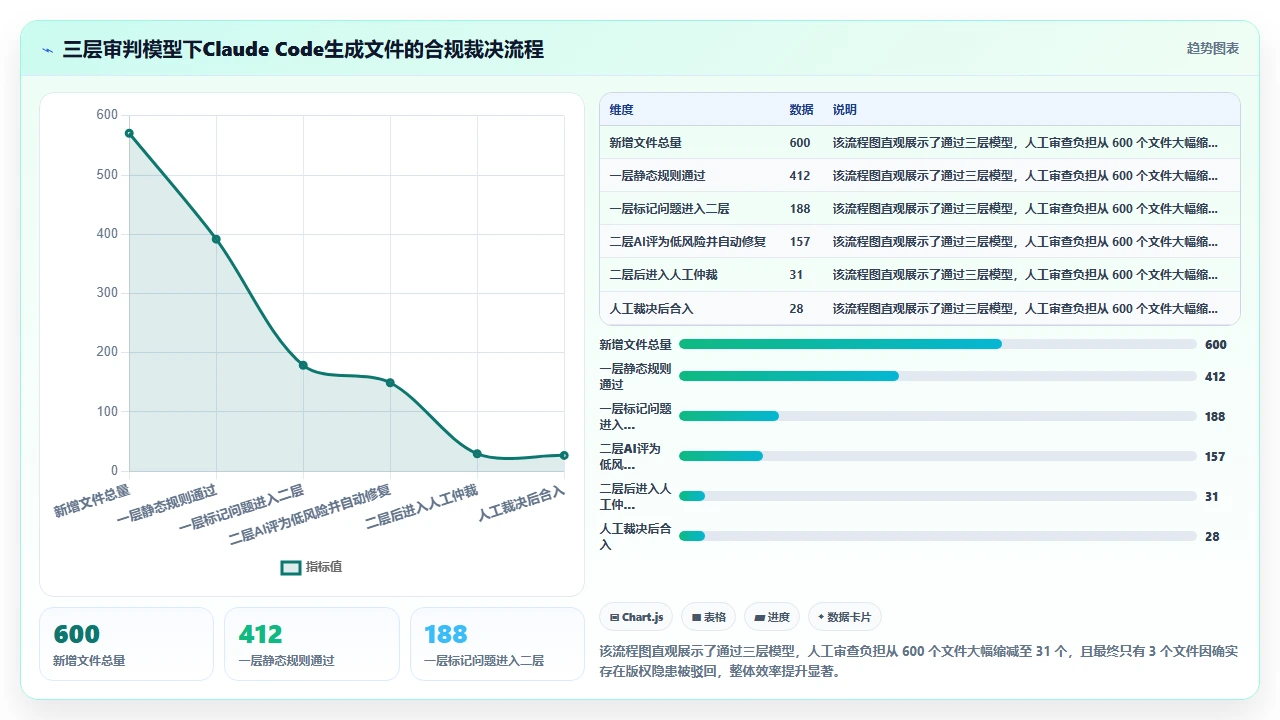
Task: Click the summary paragraph below the chips
Action: click(919, 661)
